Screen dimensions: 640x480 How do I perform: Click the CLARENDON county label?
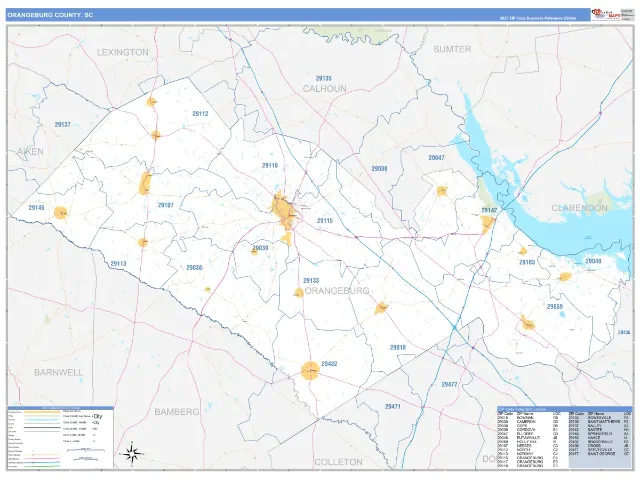(x=579, y=208)
